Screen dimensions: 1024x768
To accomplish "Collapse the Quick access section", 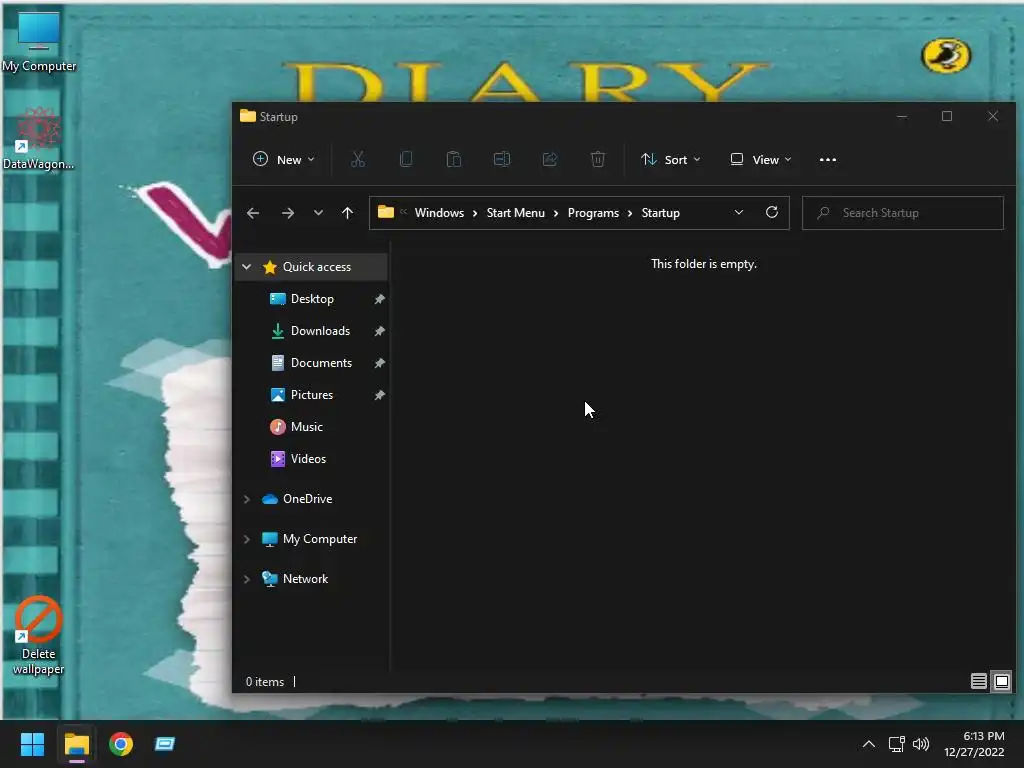I will (x=247, y=266).
